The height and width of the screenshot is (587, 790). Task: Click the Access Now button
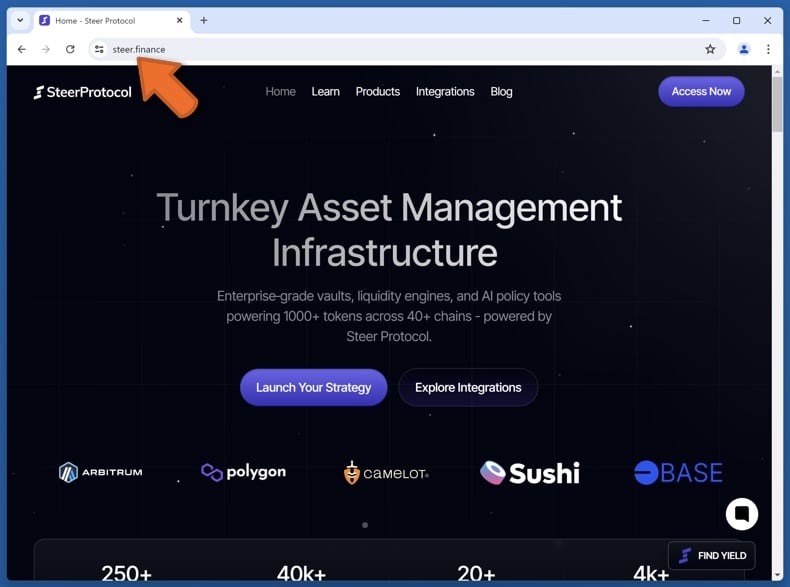click(701, 91)
